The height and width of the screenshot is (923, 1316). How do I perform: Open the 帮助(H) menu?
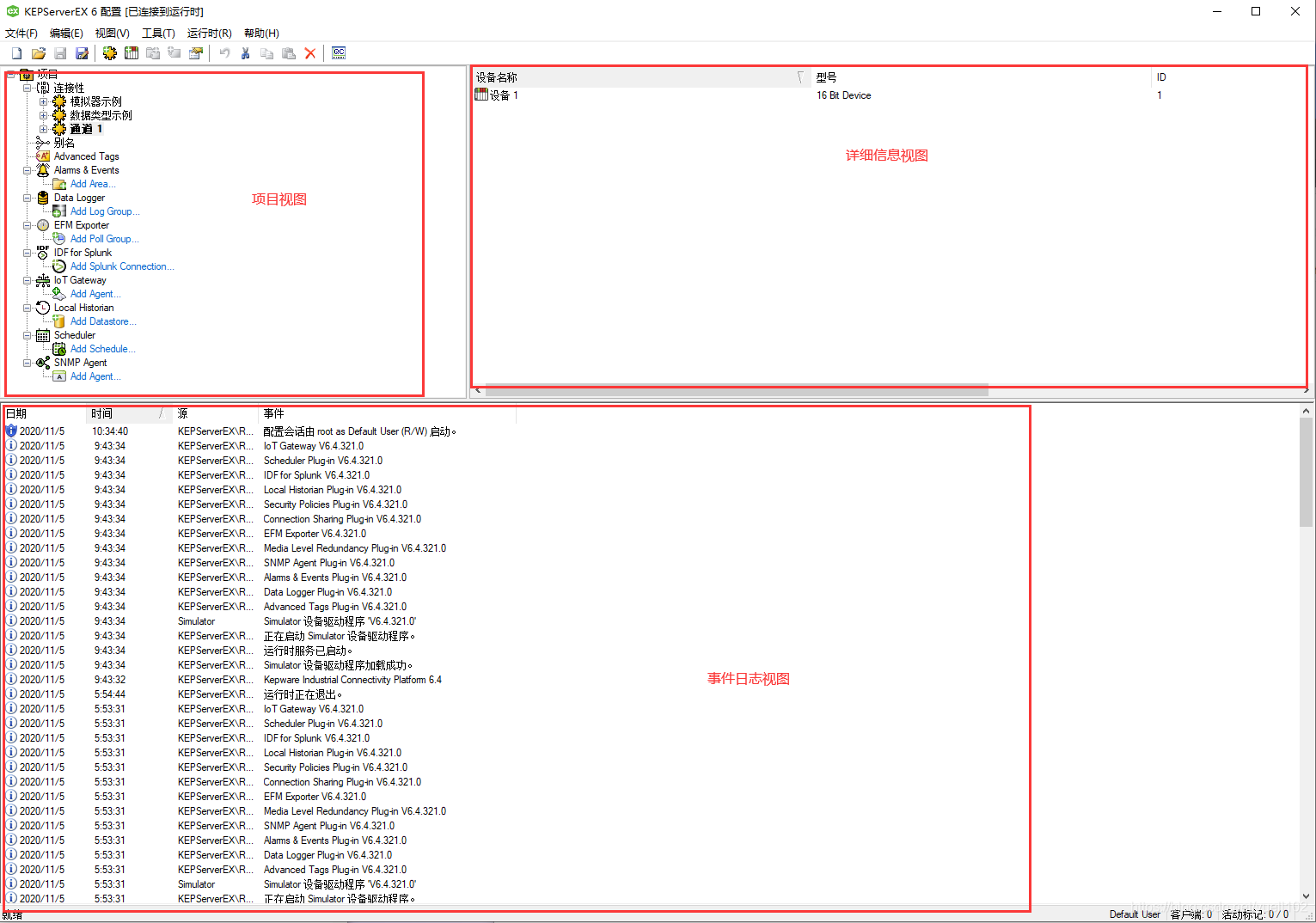(x=261, y=34)
